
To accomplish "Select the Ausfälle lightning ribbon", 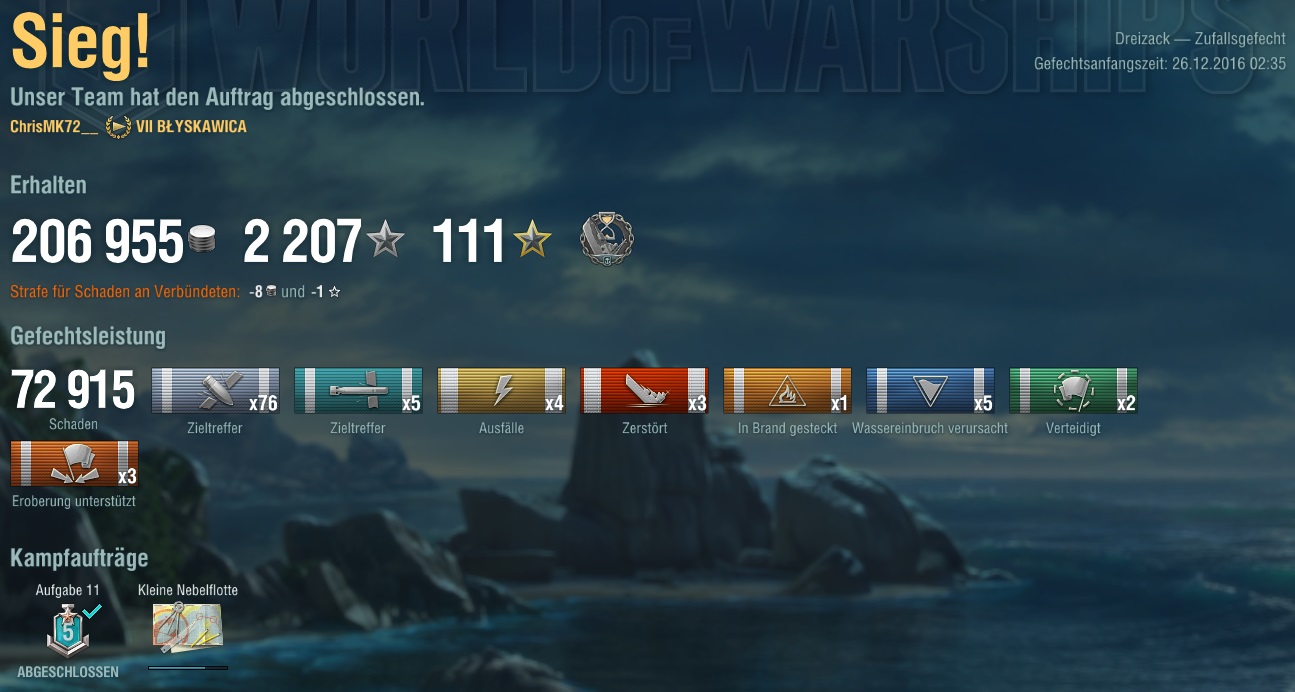I will pos(501,391).
